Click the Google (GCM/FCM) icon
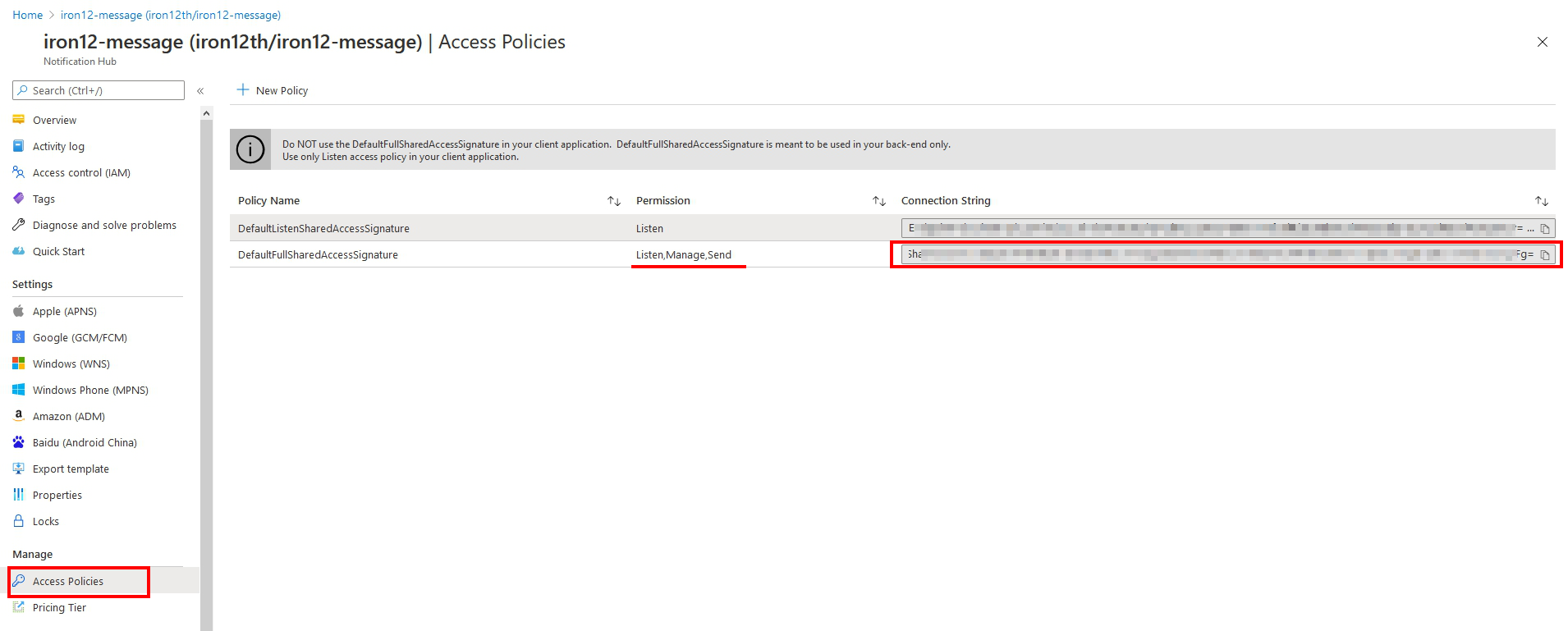Screen dimensions: 1568x631 [18, 337]
